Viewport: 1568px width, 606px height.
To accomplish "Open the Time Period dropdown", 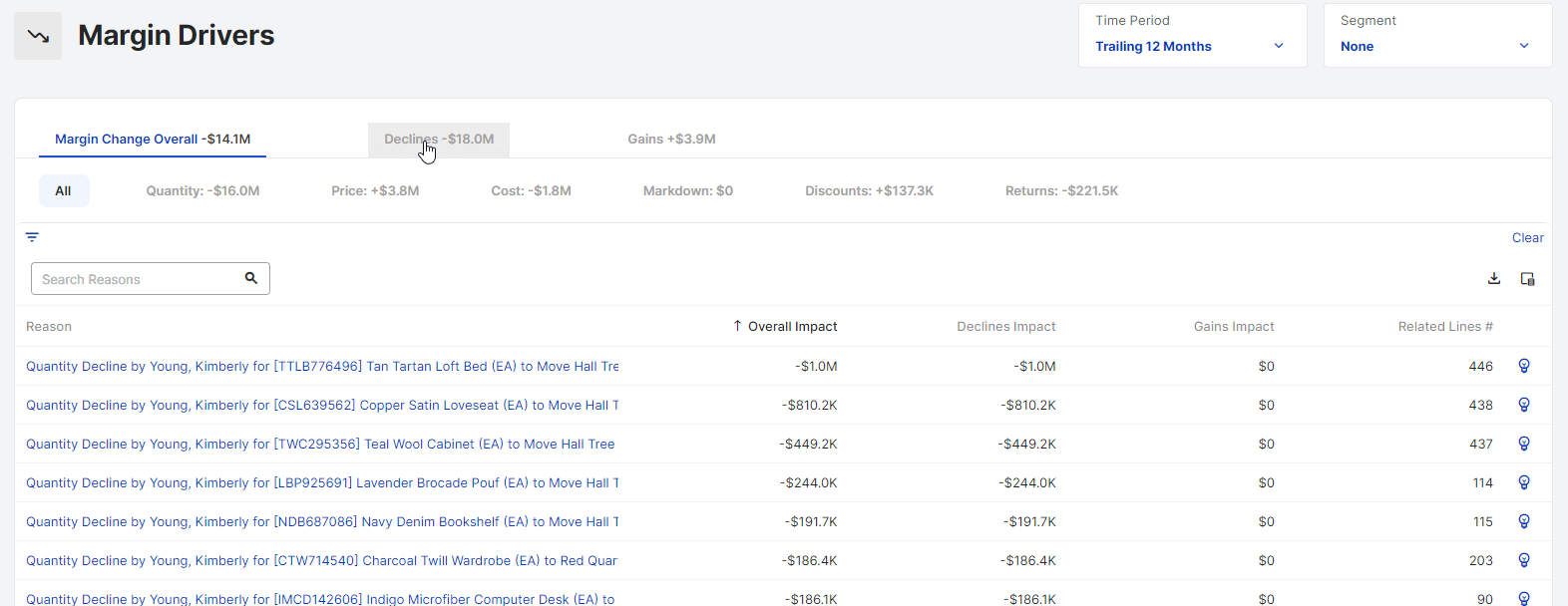I will click(x=1191, y=46).
